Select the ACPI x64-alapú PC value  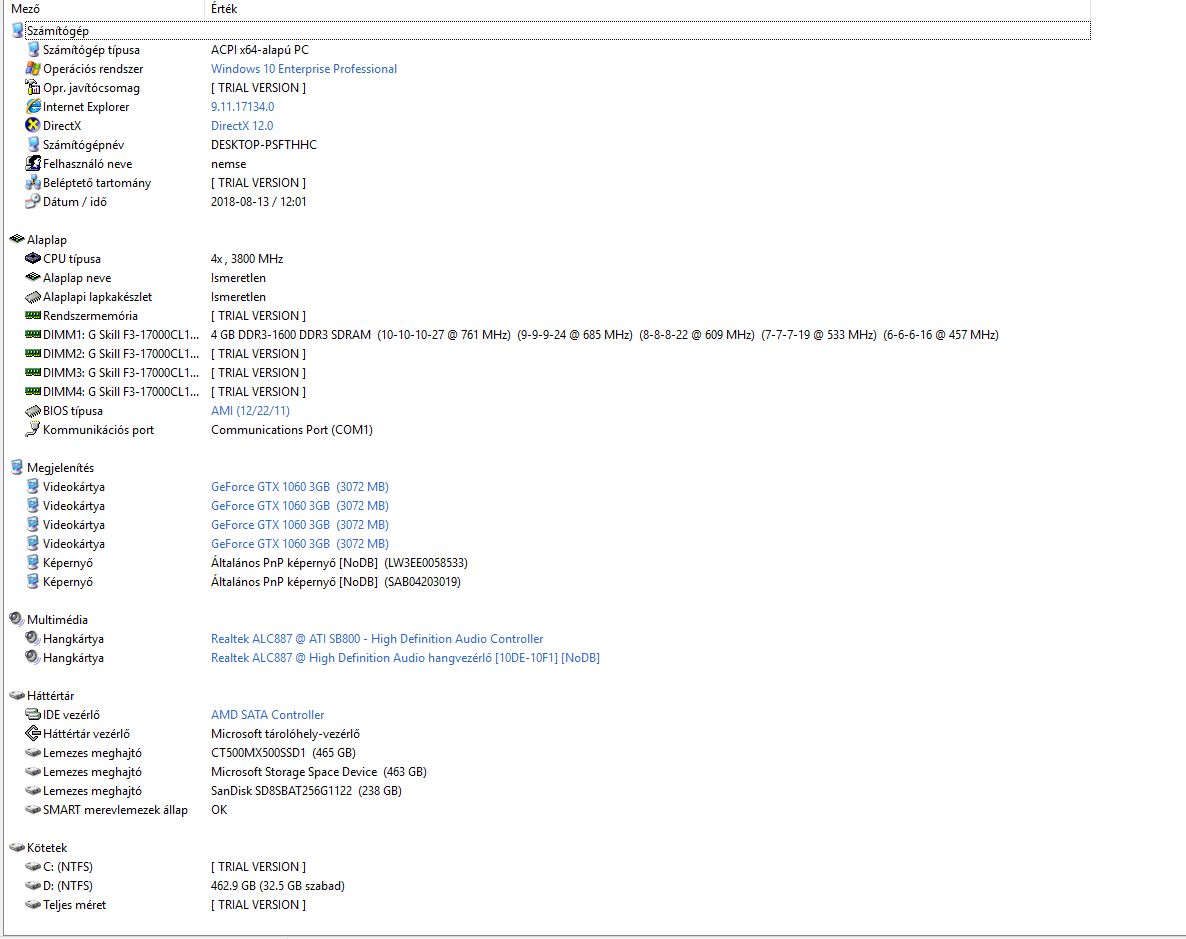pyautogui.click(x=259, y=50)
